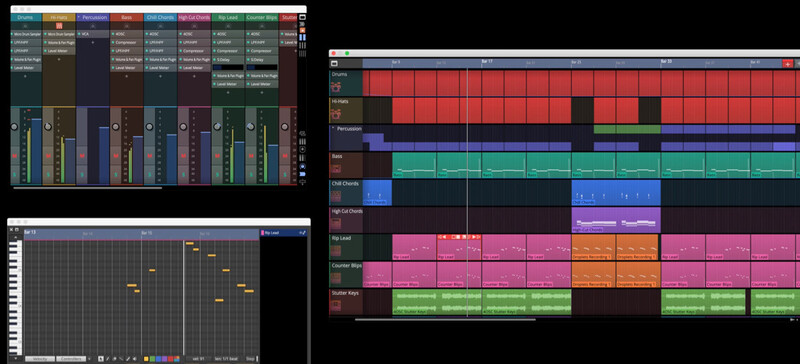Viewport: 800px width, 364px height.
Task: Click the Step button in piano roll toolbar
Action: [x=251, y=359]
